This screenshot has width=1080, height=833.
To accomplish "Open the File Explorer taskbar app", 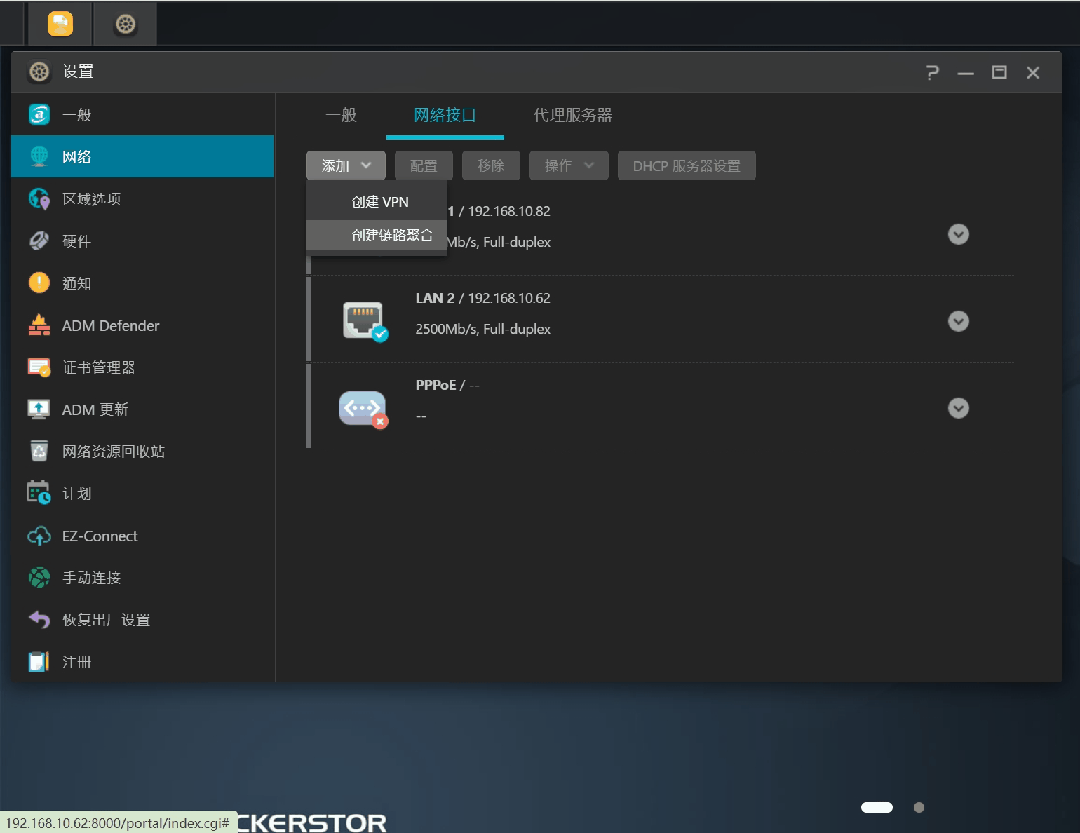I will coord(60,24).
